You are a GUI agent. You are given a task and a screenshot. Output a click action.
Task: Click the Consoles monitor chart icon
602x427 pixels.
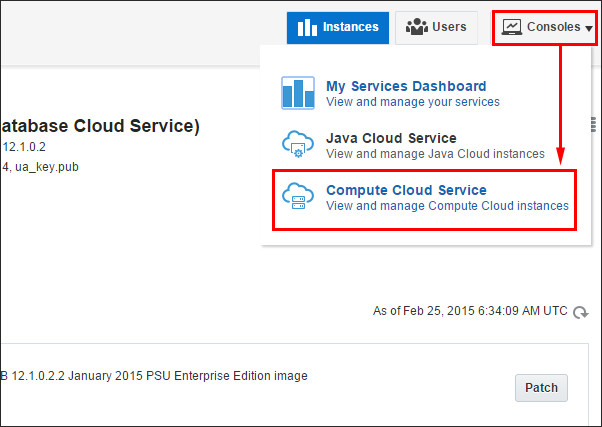pyautogui.click(x=512, y=27)
